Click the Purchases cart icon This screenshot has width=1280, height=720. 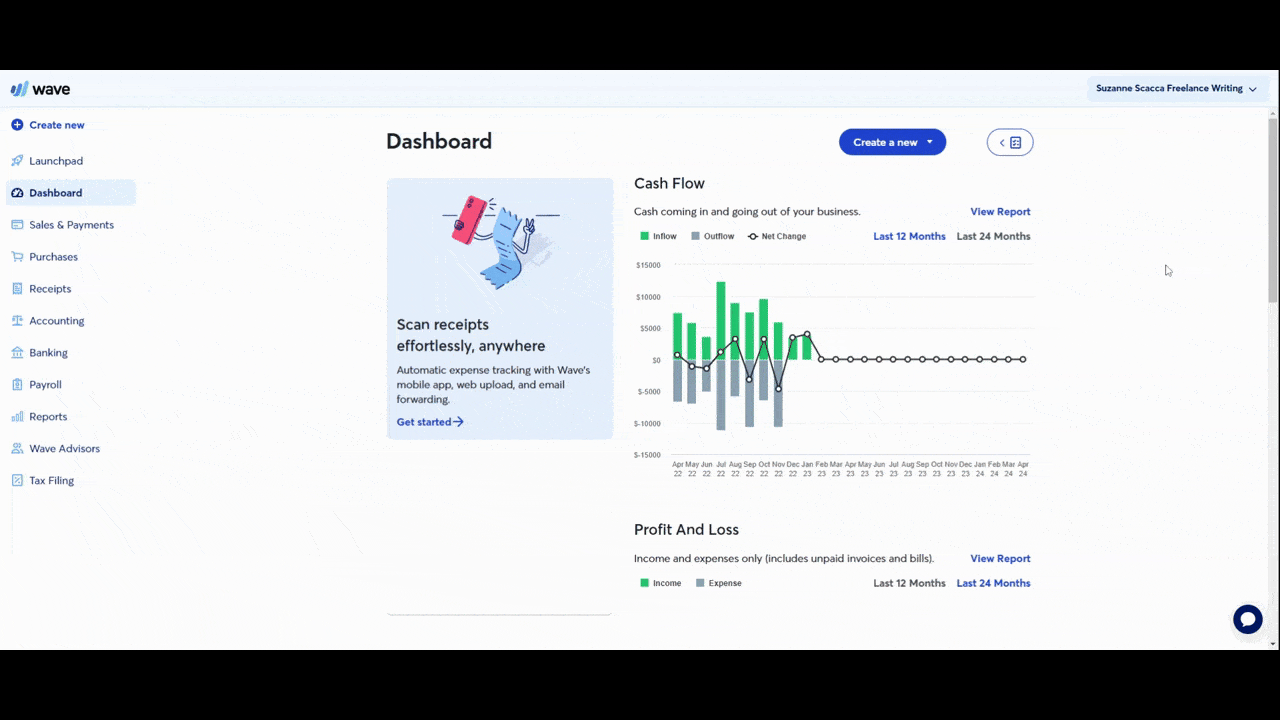[17, 257]
